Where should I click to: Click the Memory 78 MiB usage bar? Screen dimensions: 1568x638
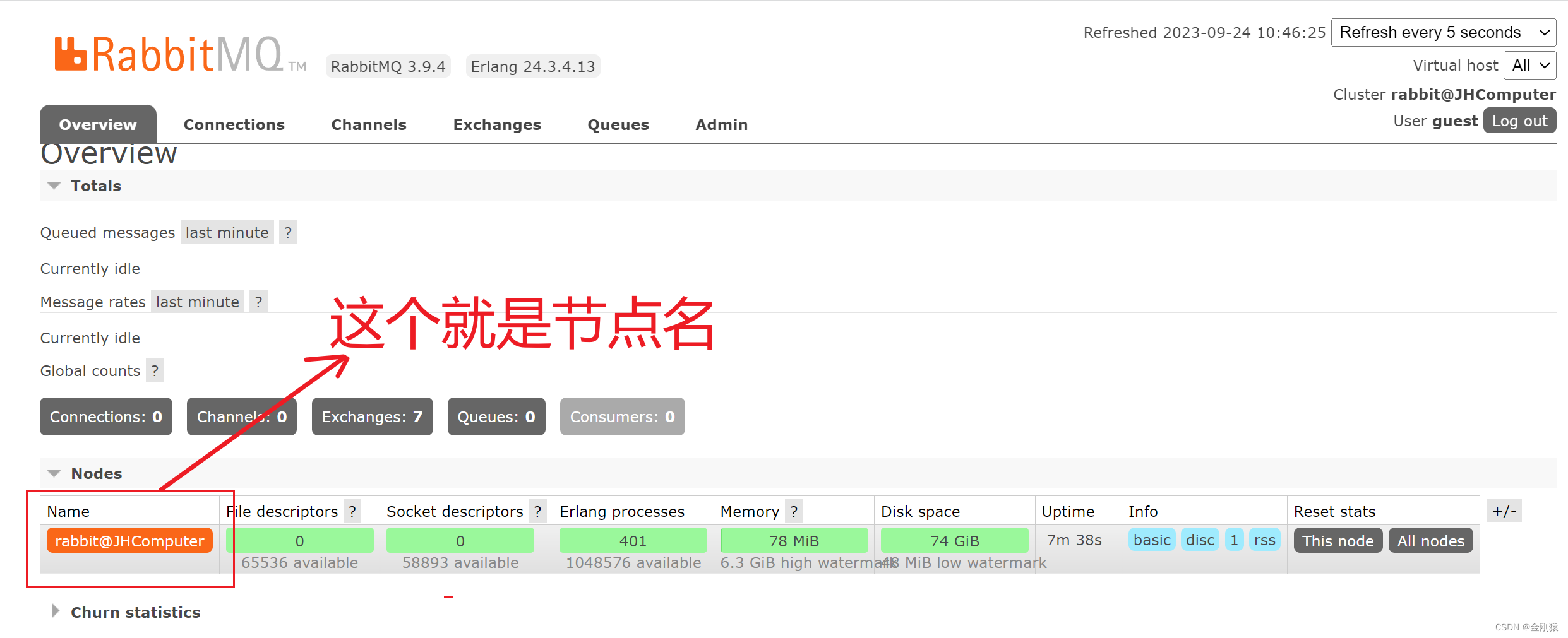point(794,541)
